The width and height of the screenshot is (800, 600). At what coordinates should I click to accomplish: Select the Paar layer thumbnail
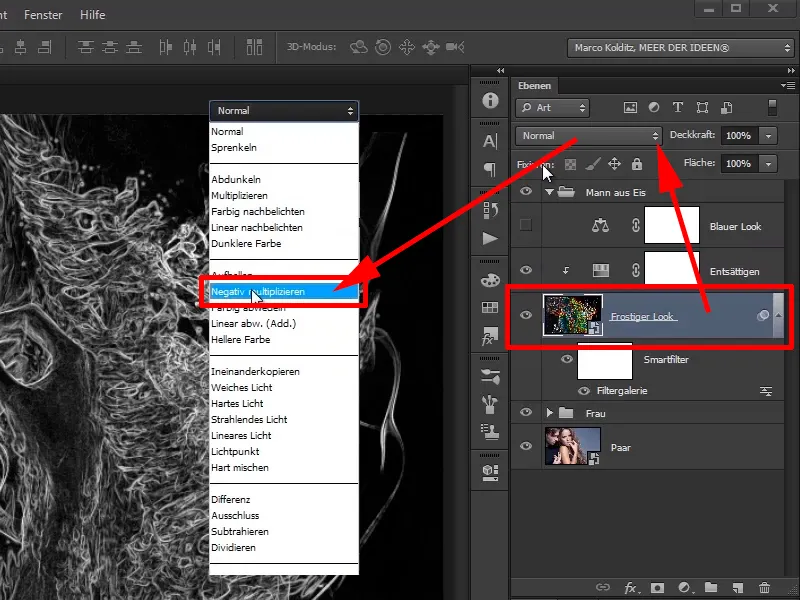(x=572, y=446)
